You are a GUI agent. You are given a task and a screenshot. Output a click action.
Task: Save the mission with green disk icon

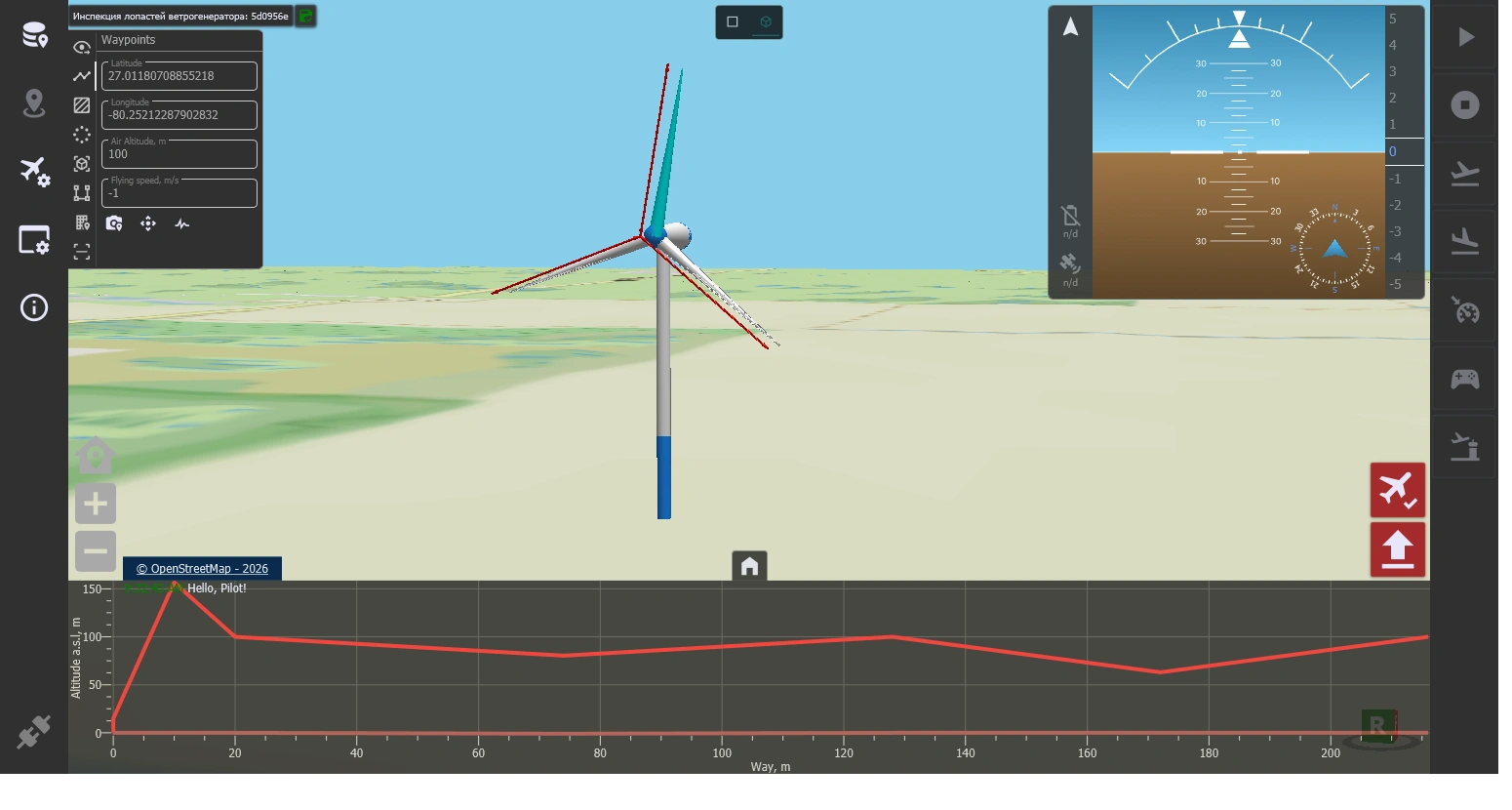click(305, 16)
